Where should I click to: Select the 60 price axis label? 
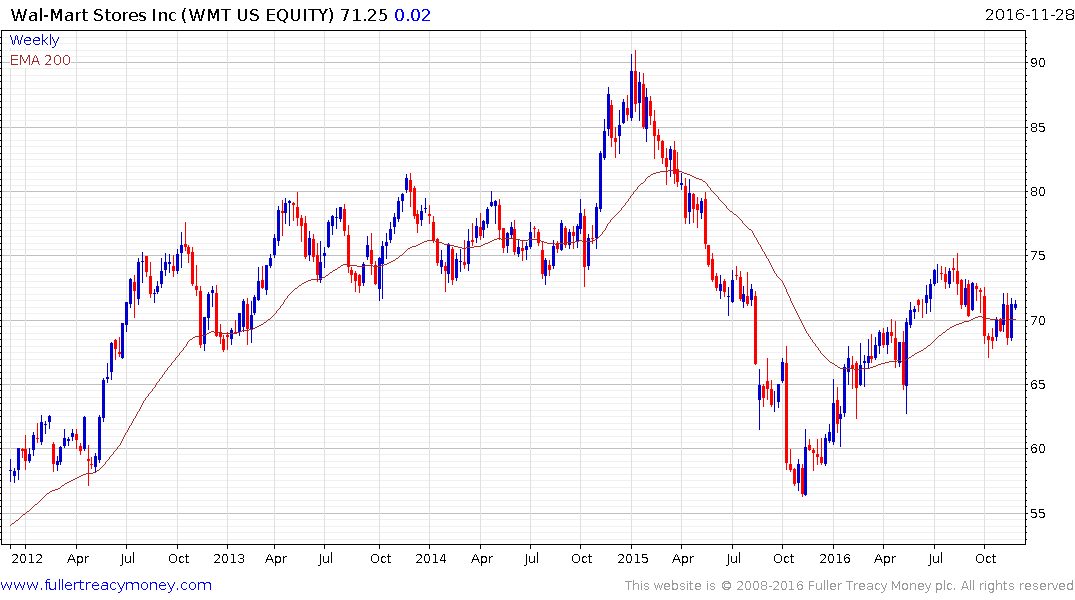[x=1038, y=448]
